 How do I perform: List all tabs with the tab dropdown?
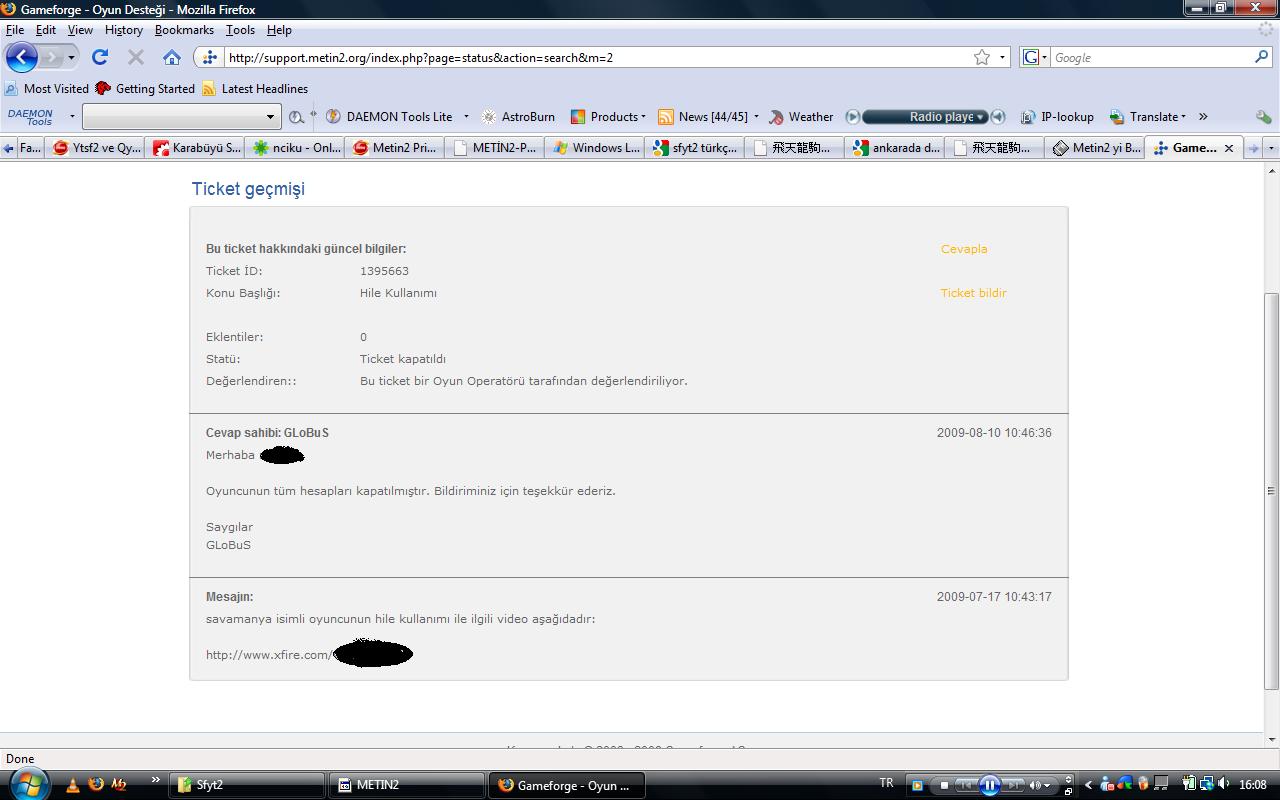tap(1271, 148)
